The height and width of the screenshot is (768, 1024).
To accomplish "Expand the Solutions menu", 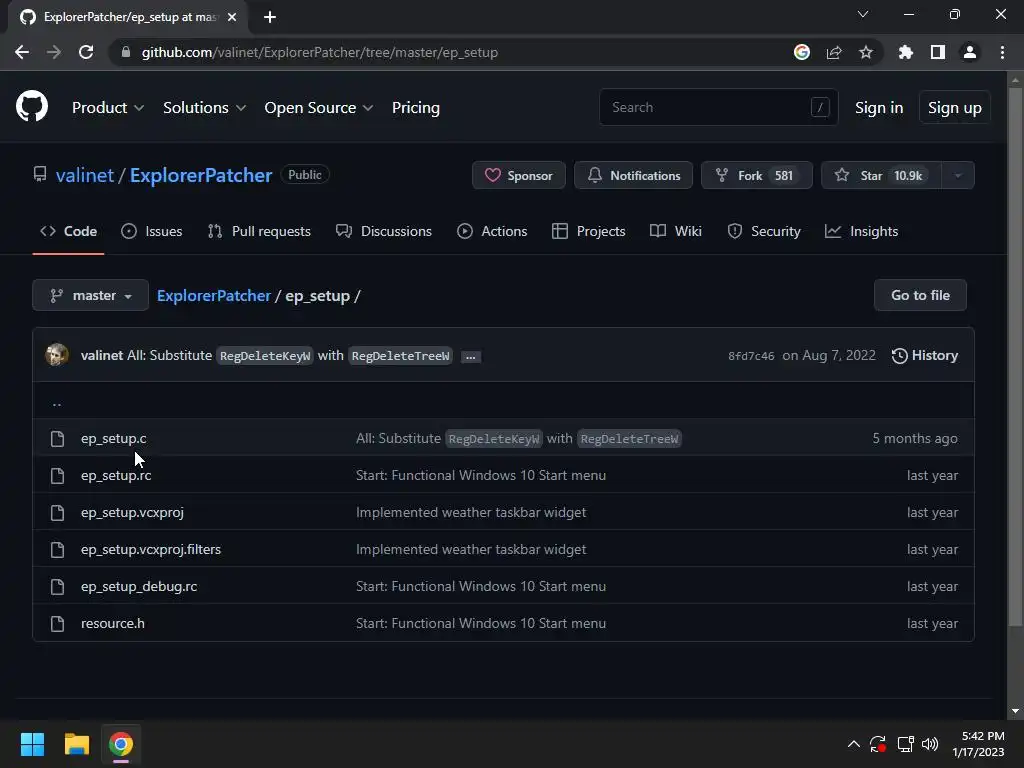I will pyautogui.click(x=204, y=108).
